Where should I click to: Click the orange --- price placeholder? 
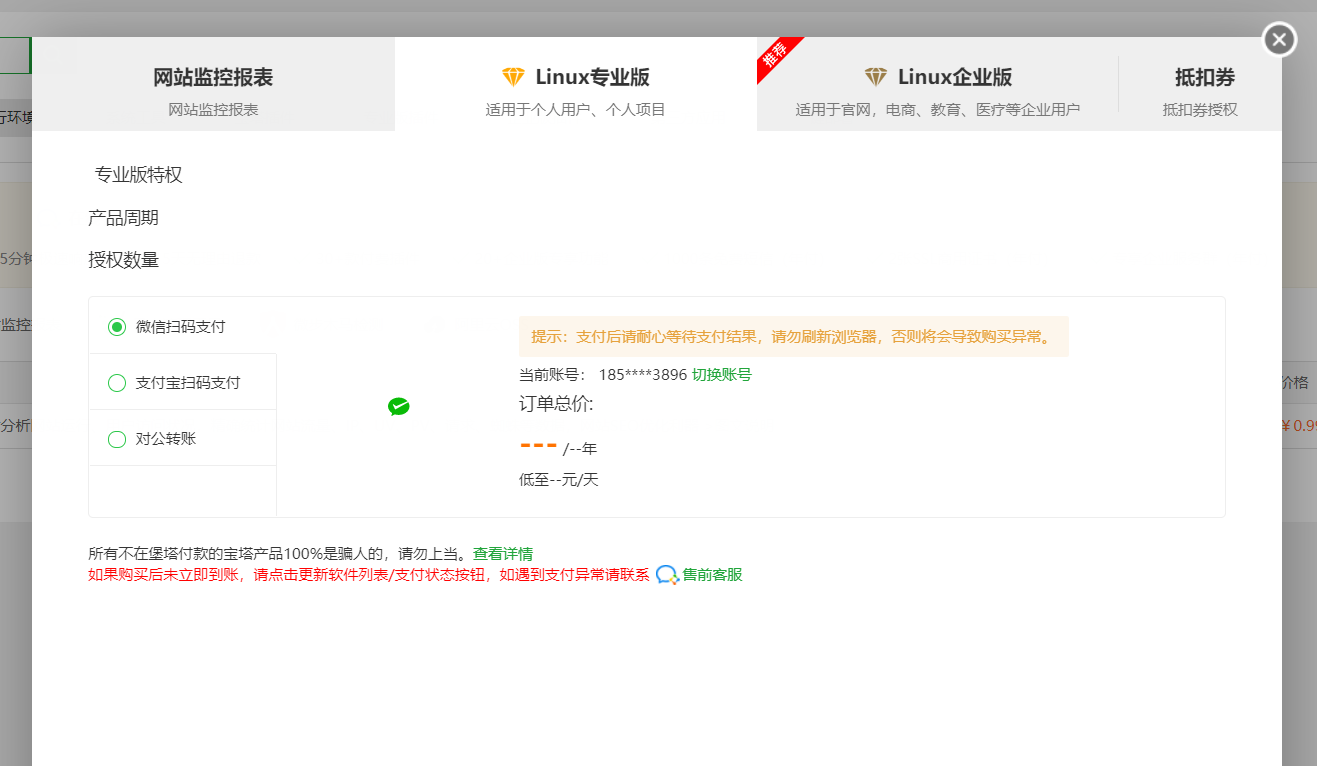click(538, 445)
